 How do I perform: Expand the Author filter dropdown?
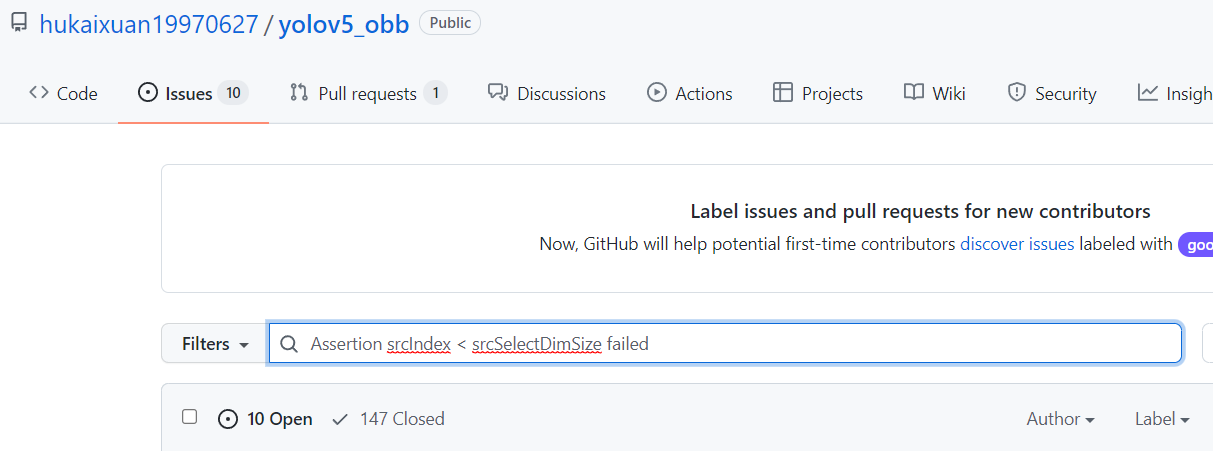pyautogui.click(x=1060, y=419)
